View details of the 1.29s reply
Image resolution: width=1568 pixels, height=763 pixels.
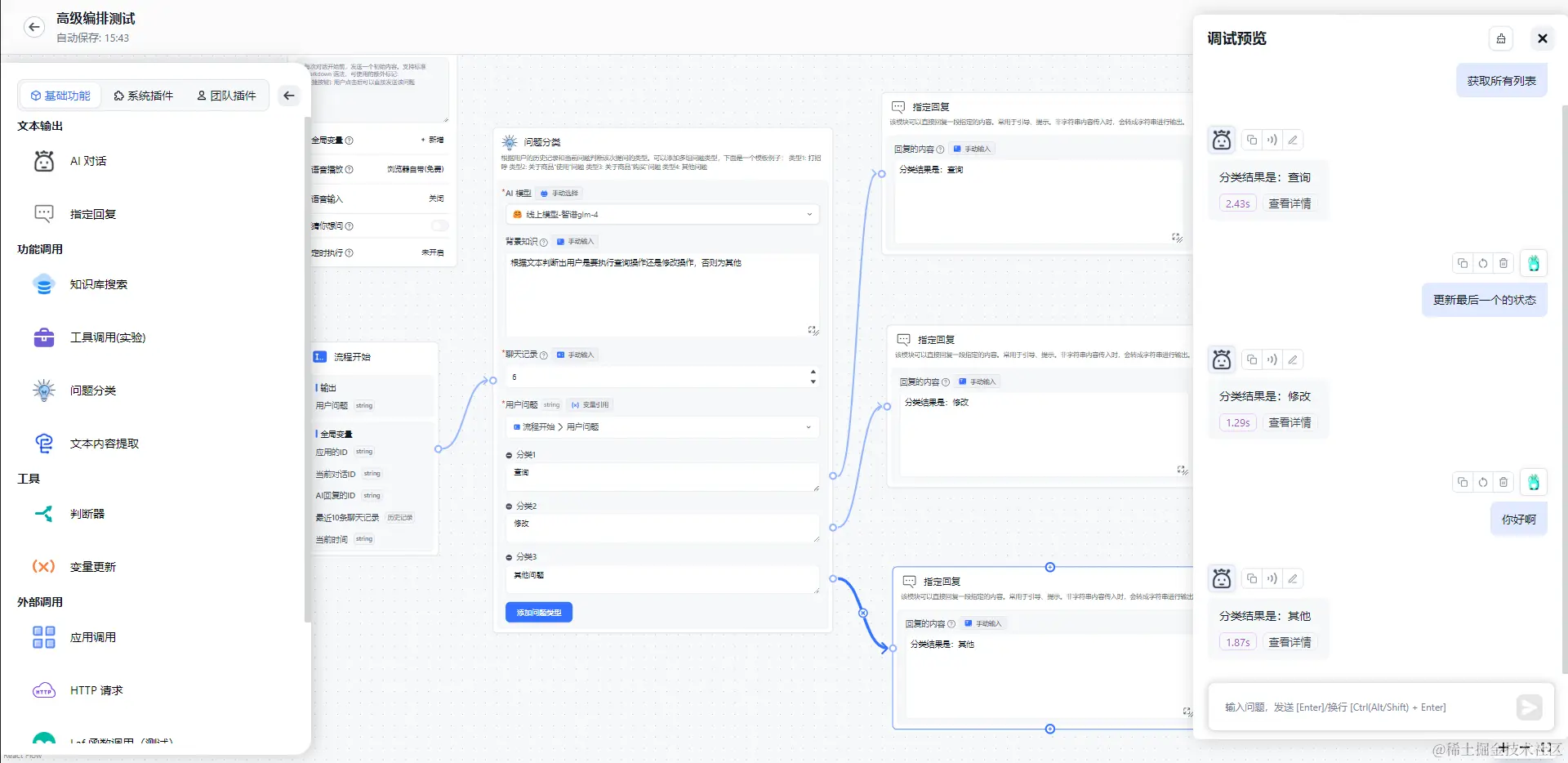coord(1290,422)
